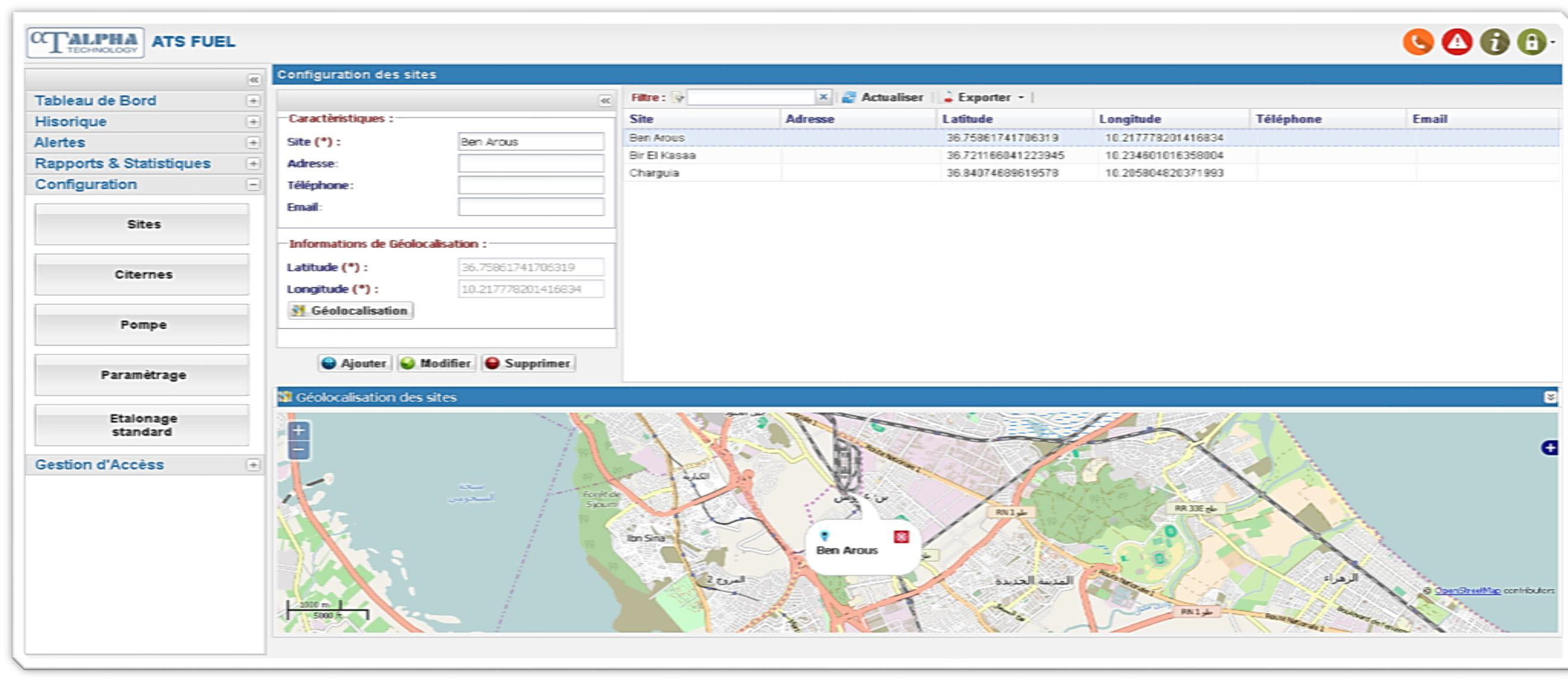Click the green info icon
Screen dimensions: 1568x682
point(1494,42)
